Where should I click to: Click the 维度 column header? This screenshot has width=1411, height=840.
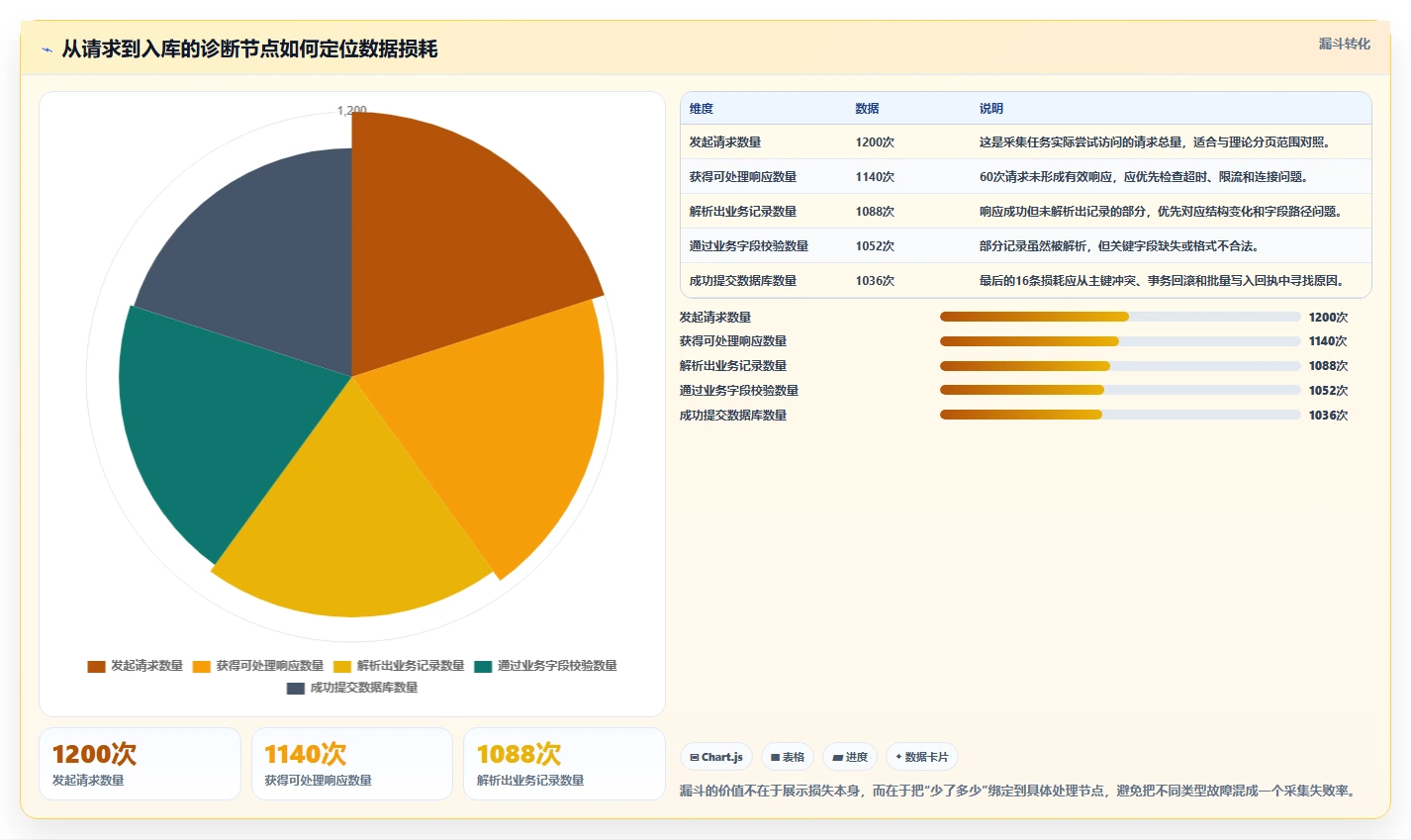(x=702, y=109)
